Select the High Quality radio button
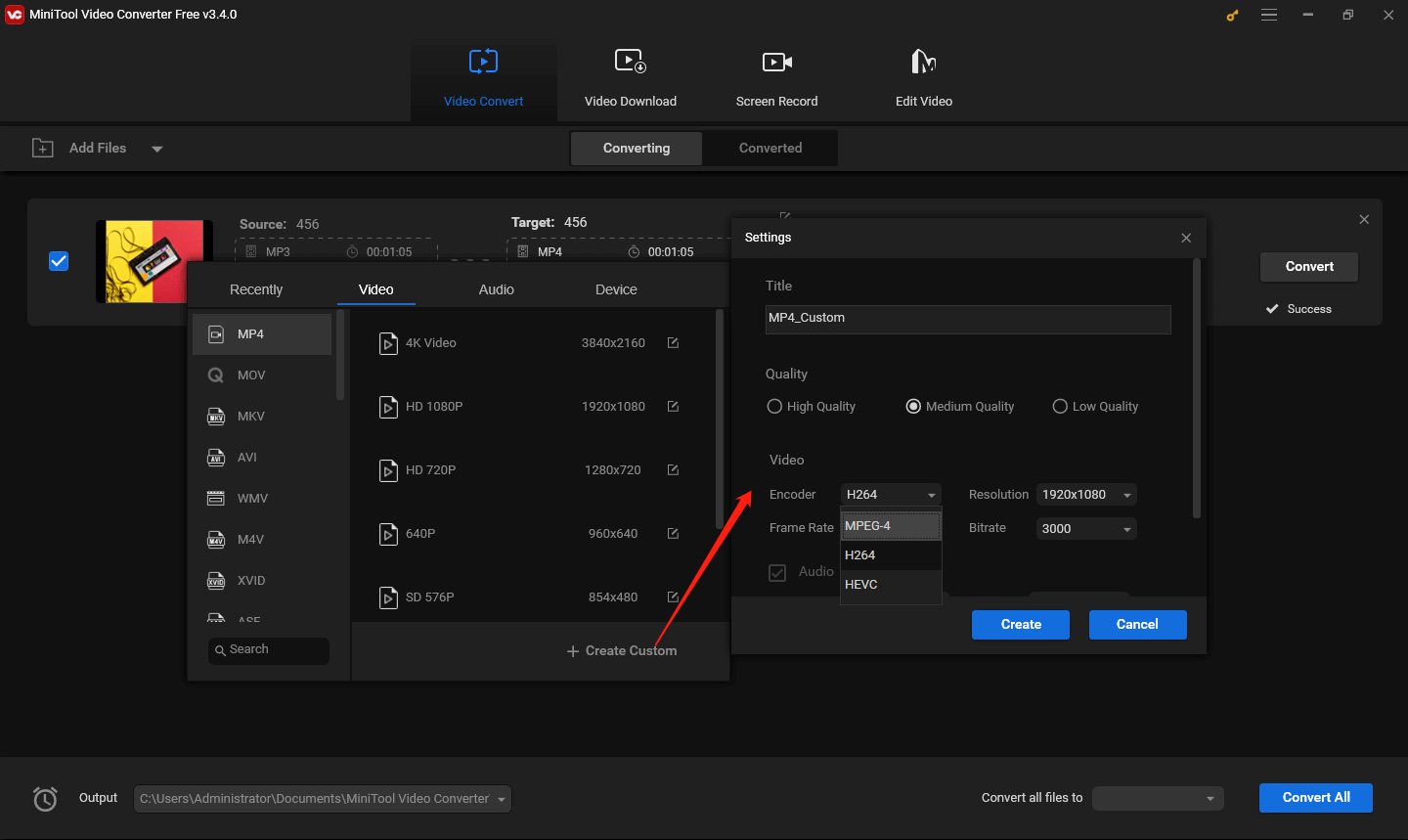The image size is (1408, 840). point(774,406)
